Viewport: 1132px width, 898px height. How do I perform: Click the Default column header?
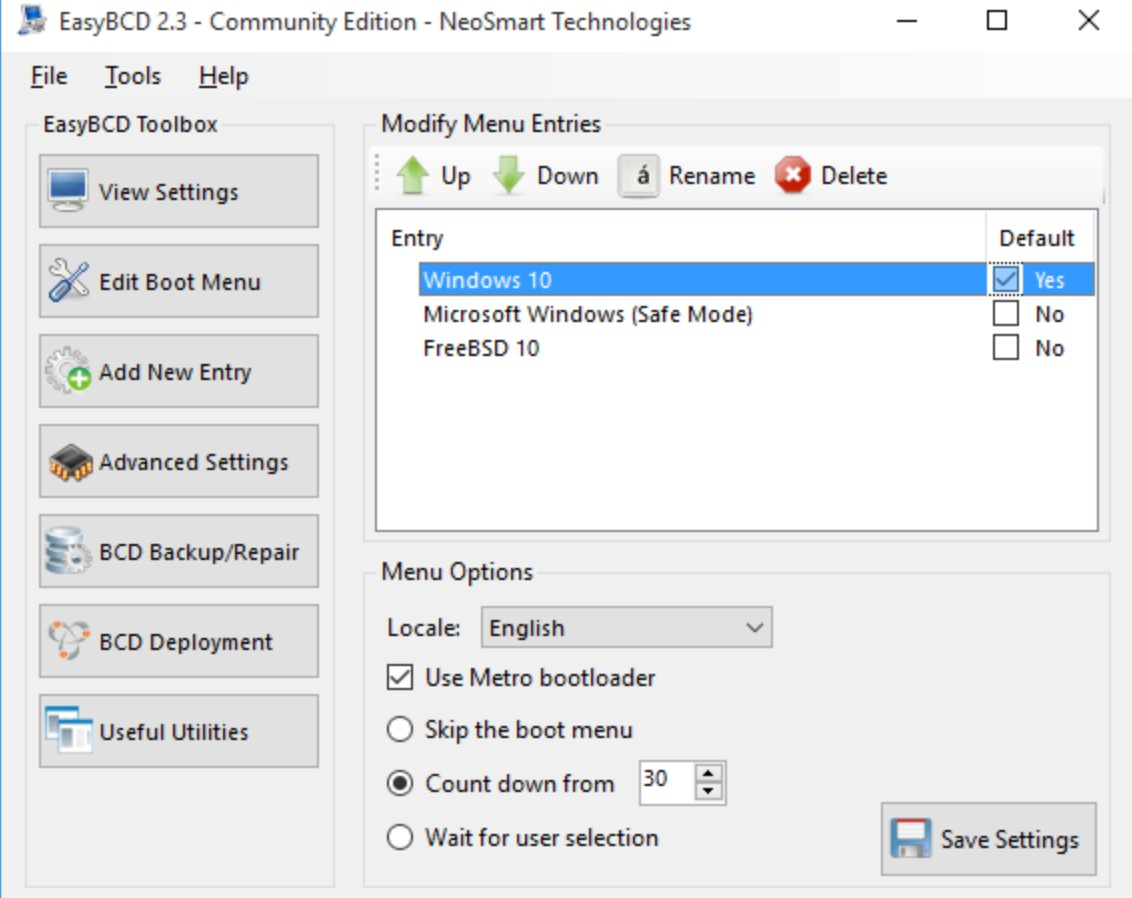tap(1037, 237)
